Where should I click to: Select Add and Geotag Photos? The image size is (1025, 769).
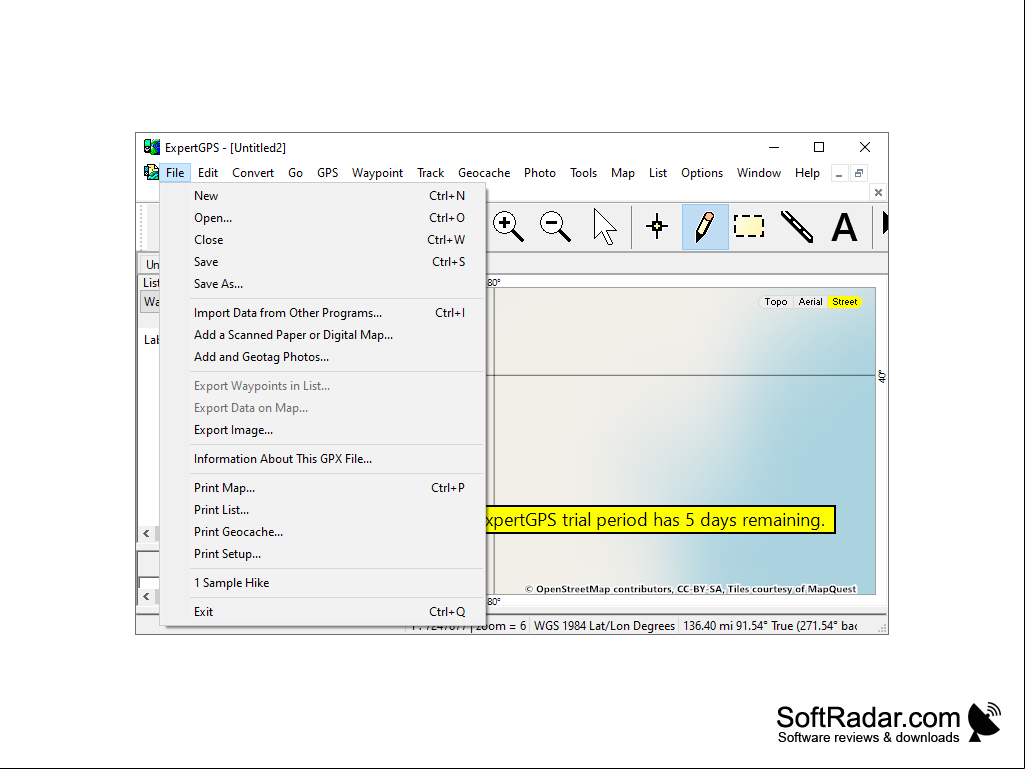323,357
